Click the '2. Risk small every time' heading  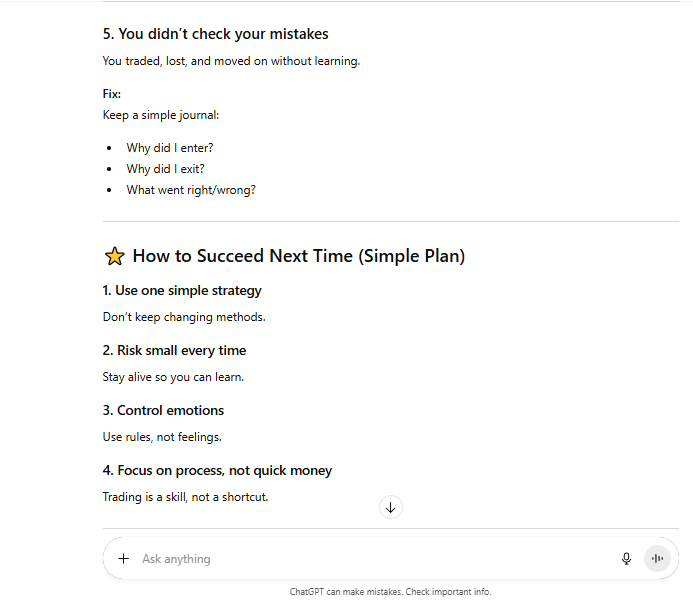pos(174,351)
